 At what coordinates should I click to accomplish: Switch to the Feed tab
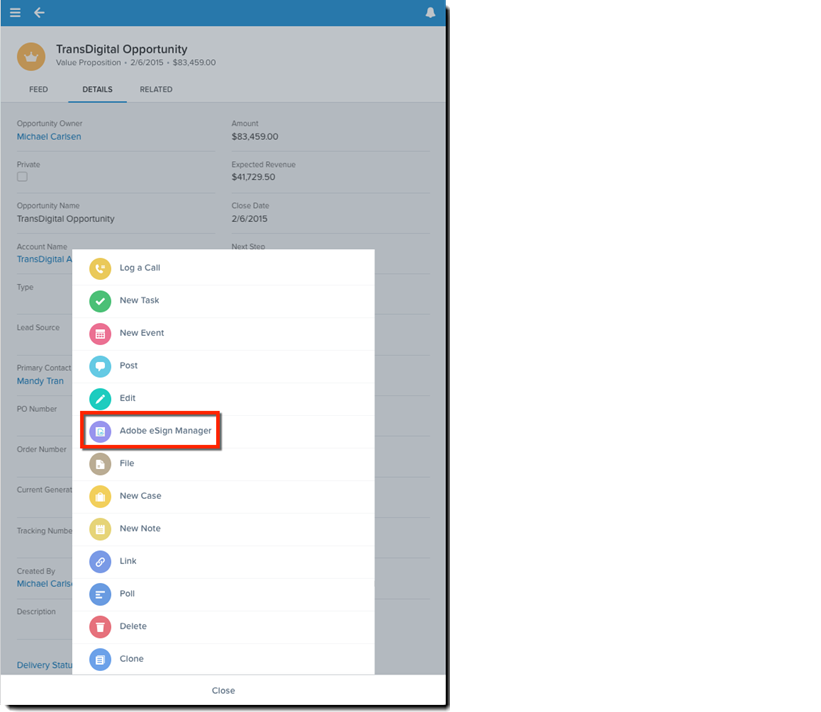click(x=38, y=90)
